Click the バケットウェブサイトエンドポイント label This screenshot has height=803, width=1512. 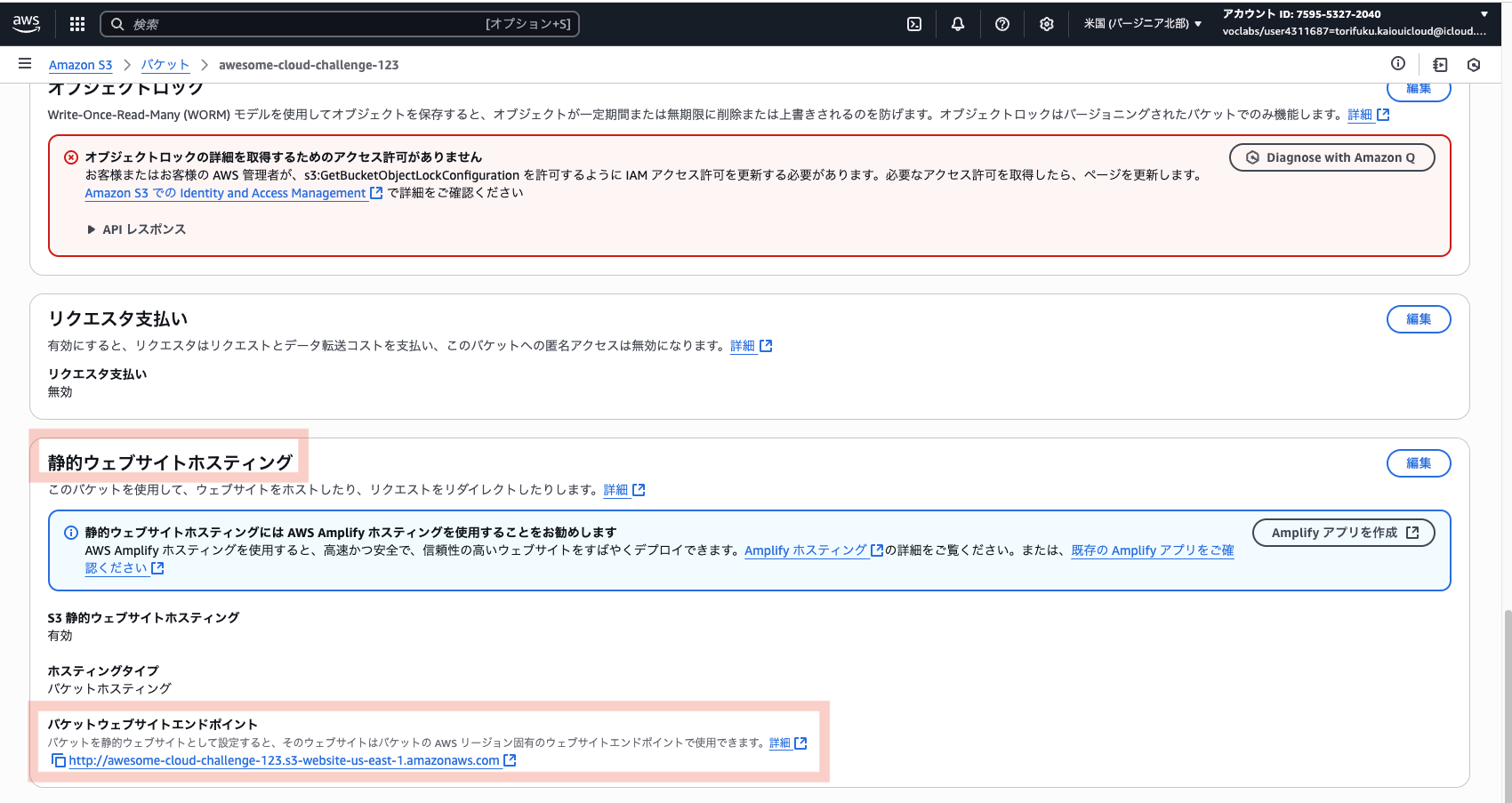coord(152,725)
